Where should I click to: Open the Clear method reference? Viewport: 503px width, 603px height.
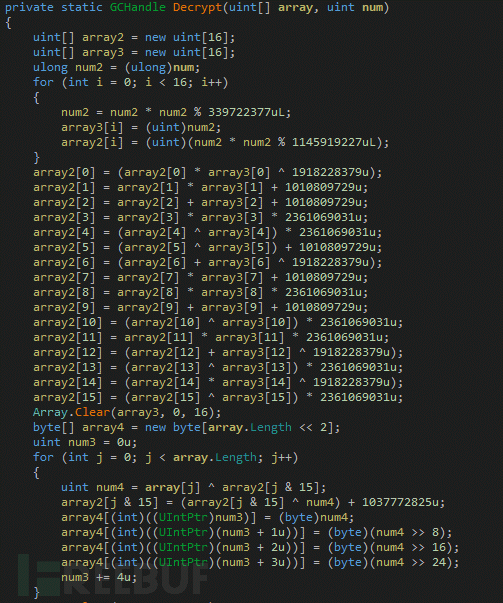92,412
